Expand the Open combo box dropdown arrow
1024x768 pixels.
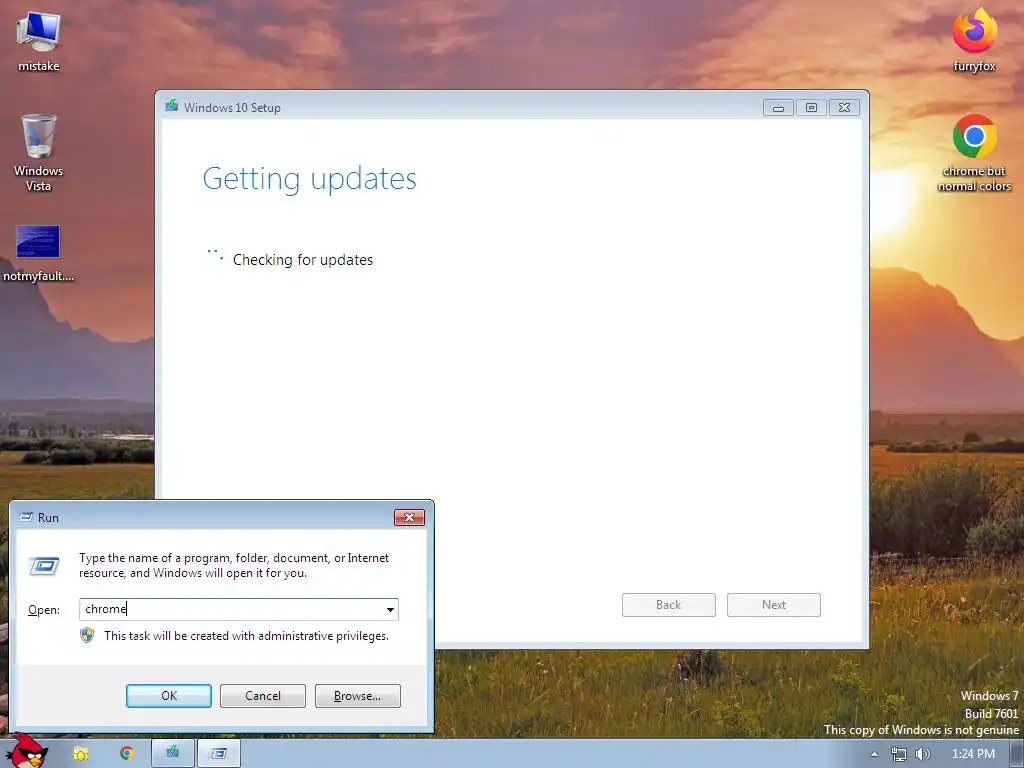tap(390, 609)
